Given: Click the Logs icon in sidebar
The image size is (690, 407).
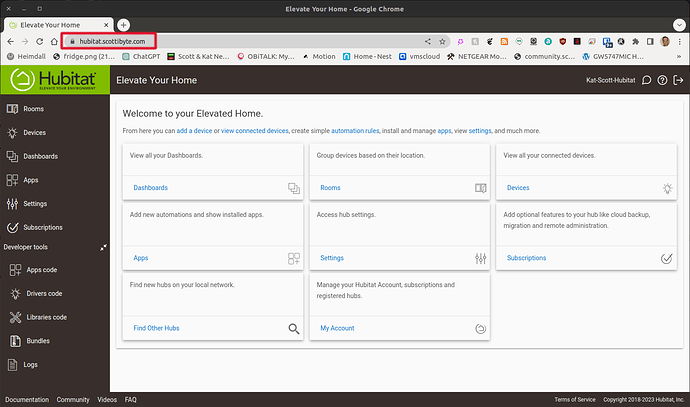Looking at the screenshot, I should pyautogui.click(x=12, y=365).
